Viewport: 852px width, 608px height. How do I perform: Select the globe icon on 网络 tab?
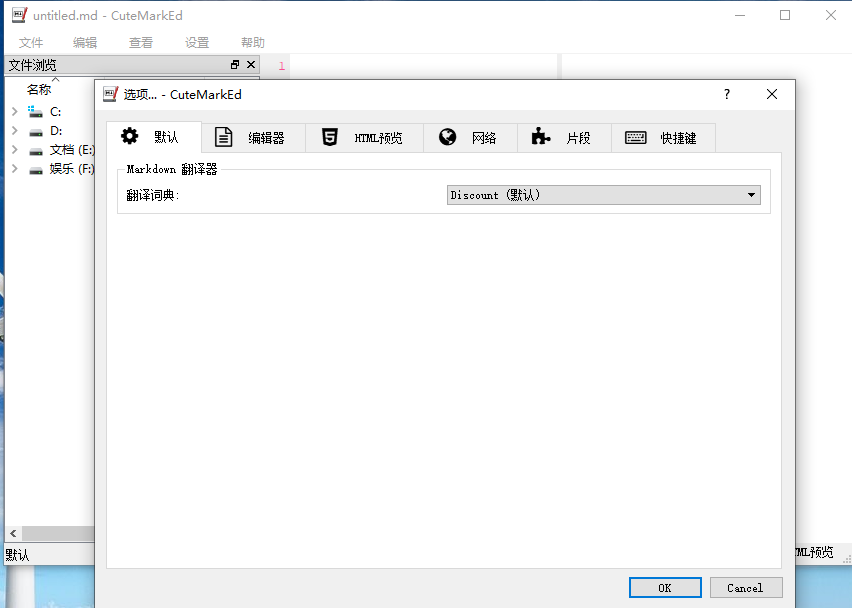446,137
